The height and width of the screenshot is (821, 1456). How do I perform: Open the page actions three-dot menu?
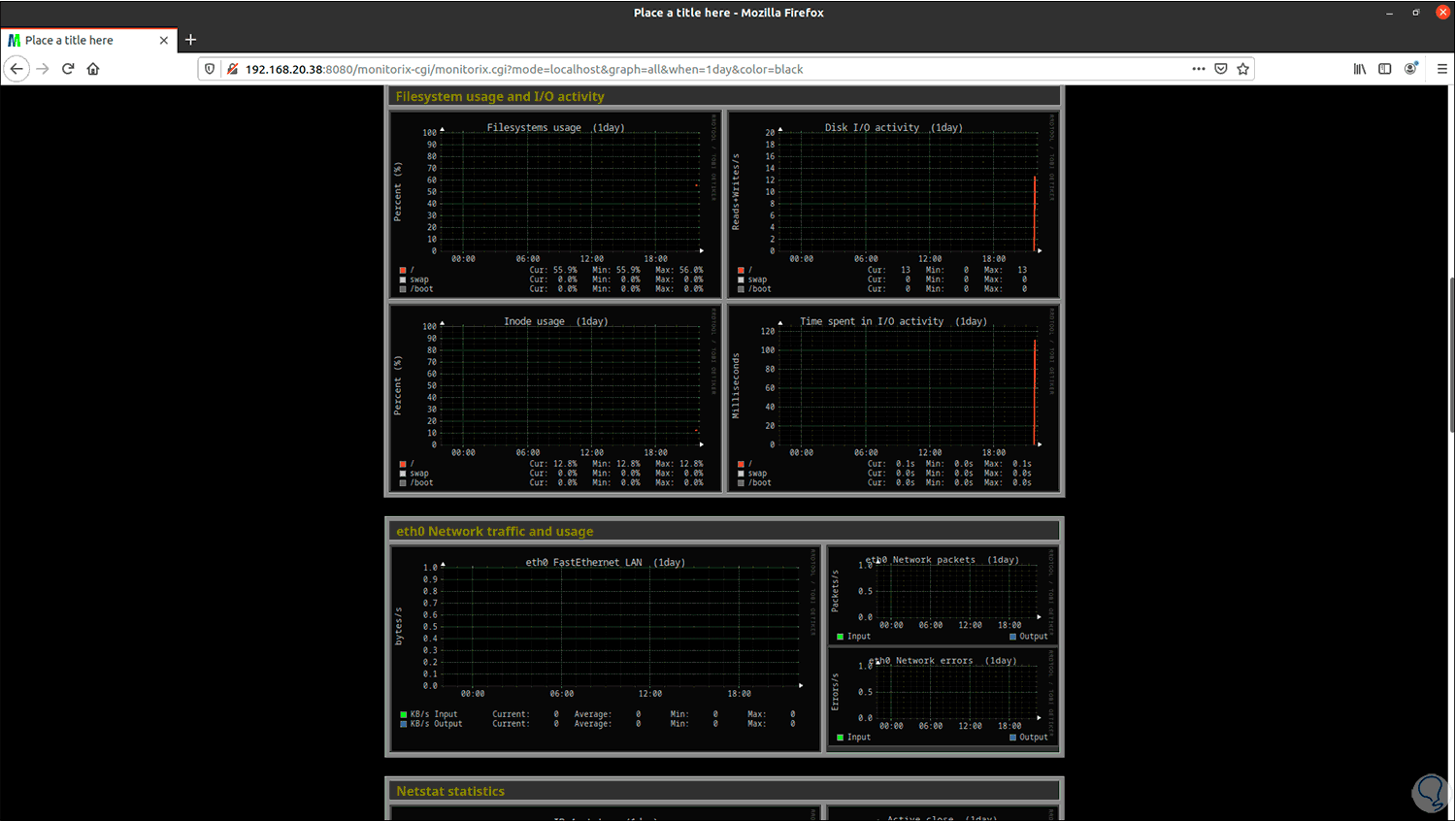coord(1199,69)
